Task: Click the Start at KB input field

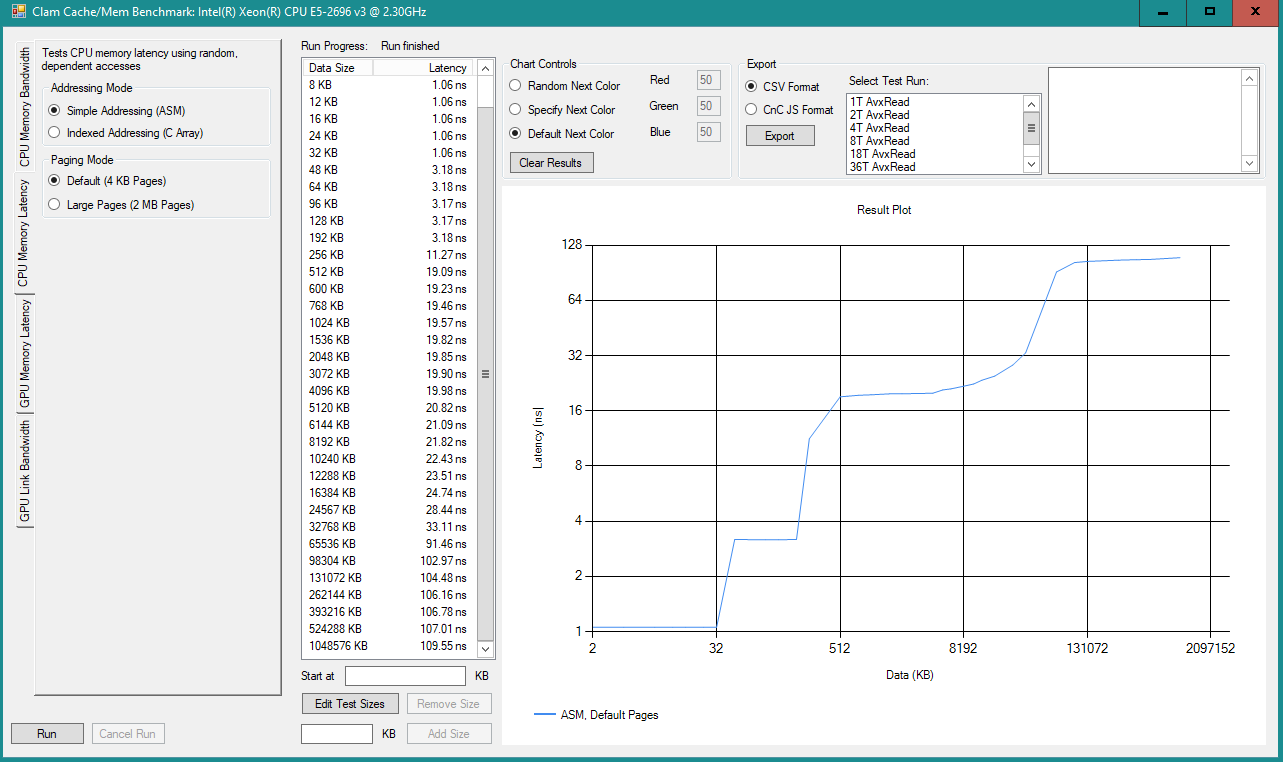Action: [x=405, y=677]
